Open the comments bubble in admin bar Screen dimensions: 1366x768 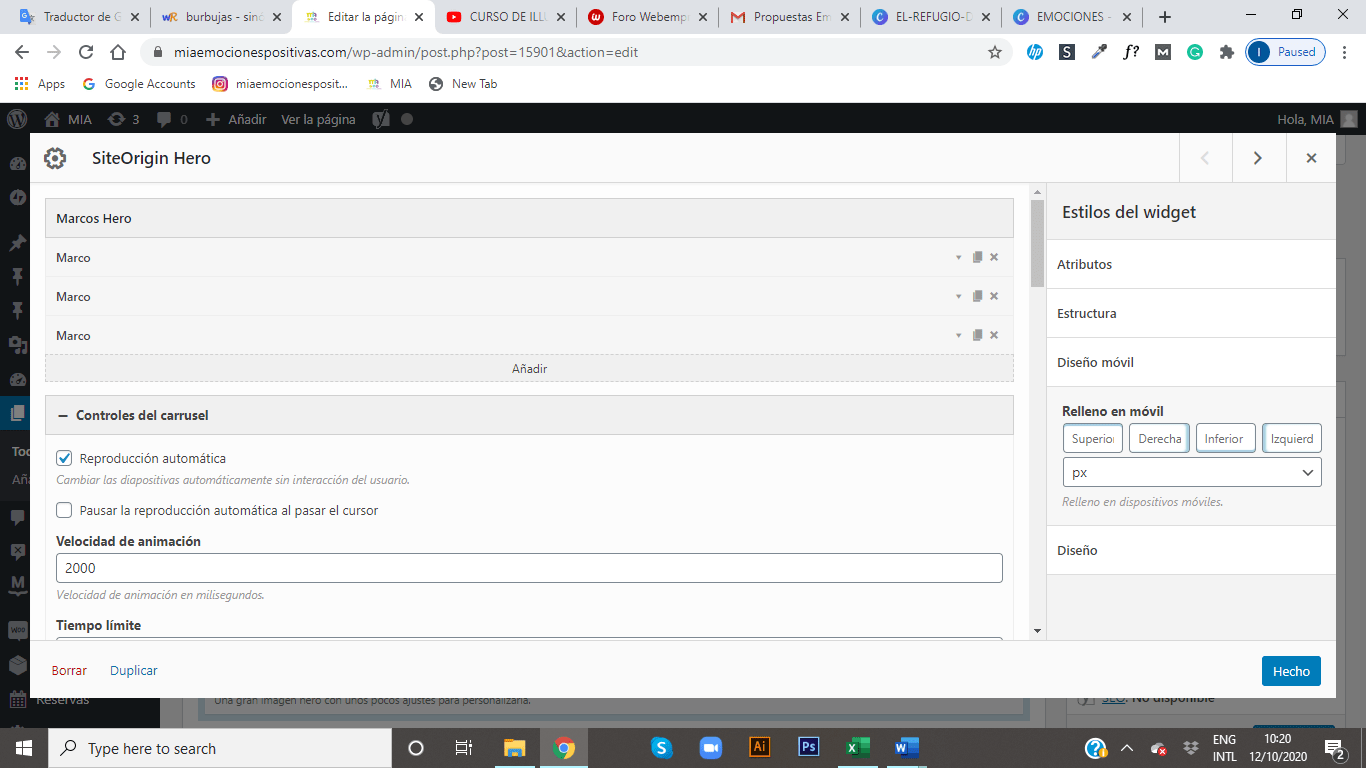(x=171, y=119)
